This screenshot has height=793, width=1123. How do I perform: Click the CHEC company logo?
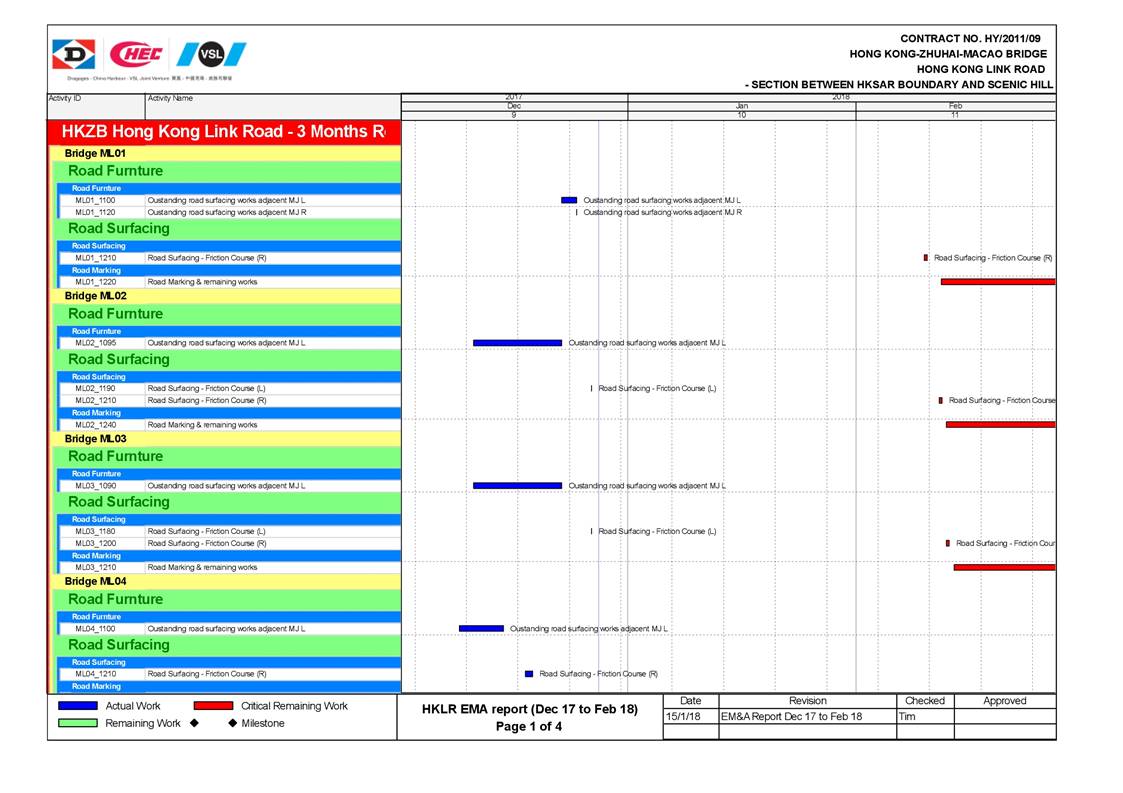136,54
